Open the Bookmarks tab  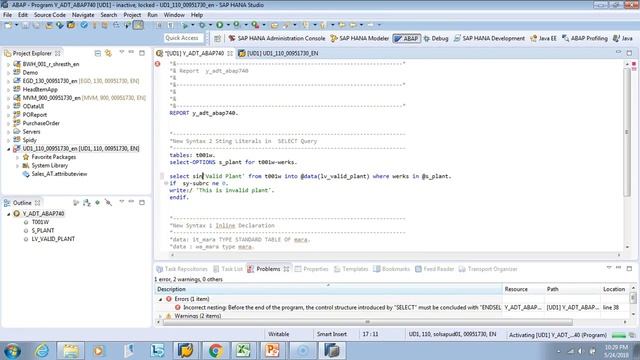tap(391, 269)
